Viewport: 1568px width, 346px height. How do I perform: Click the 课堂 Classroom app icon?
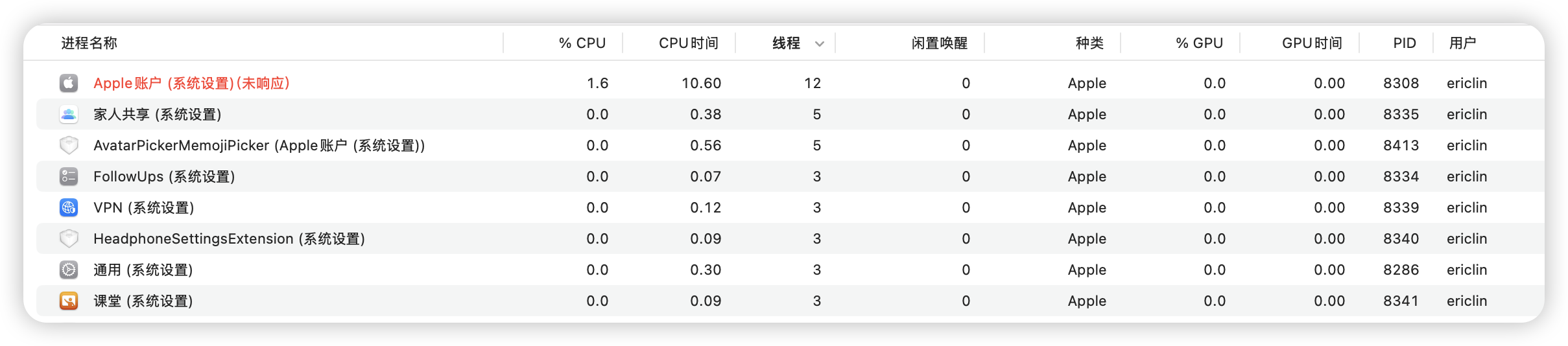tap(69, 301)
